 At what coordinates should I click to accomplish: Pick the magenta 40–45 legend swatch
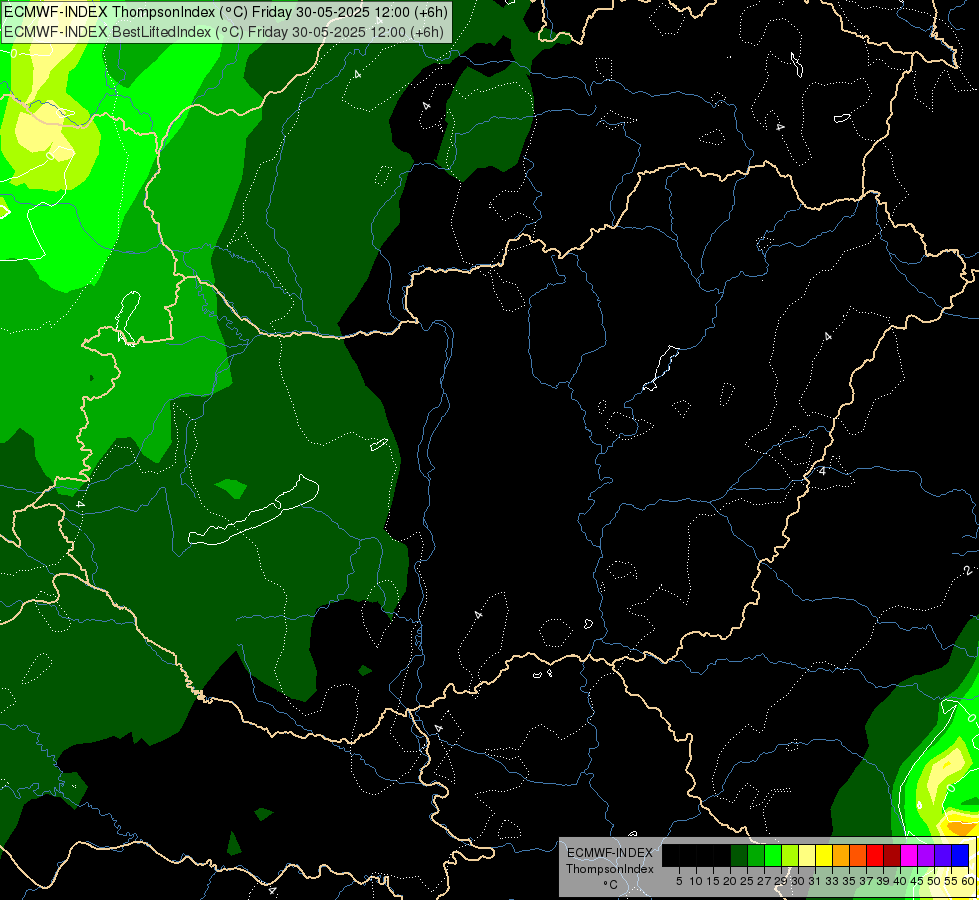point(908,855)
